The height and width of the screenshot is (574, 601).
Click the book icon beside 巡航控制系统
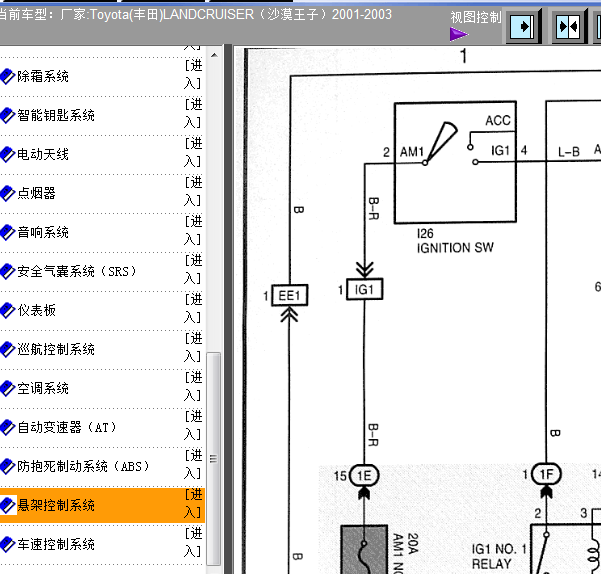click(x=7, y=349)
